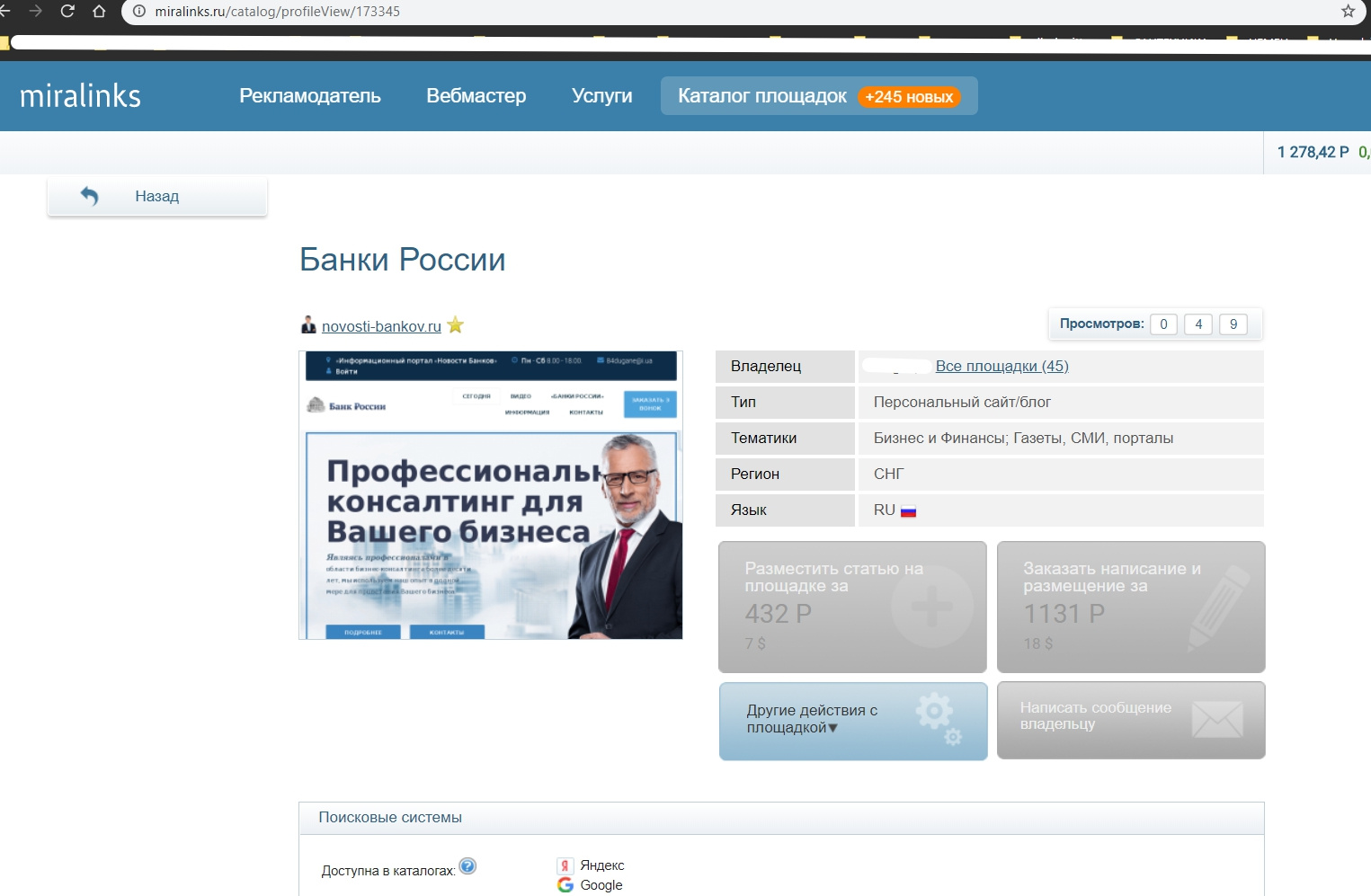
Task: Click the Персональный сайт/блог type value
Action: pyautogui.click(x=962, y=402)
